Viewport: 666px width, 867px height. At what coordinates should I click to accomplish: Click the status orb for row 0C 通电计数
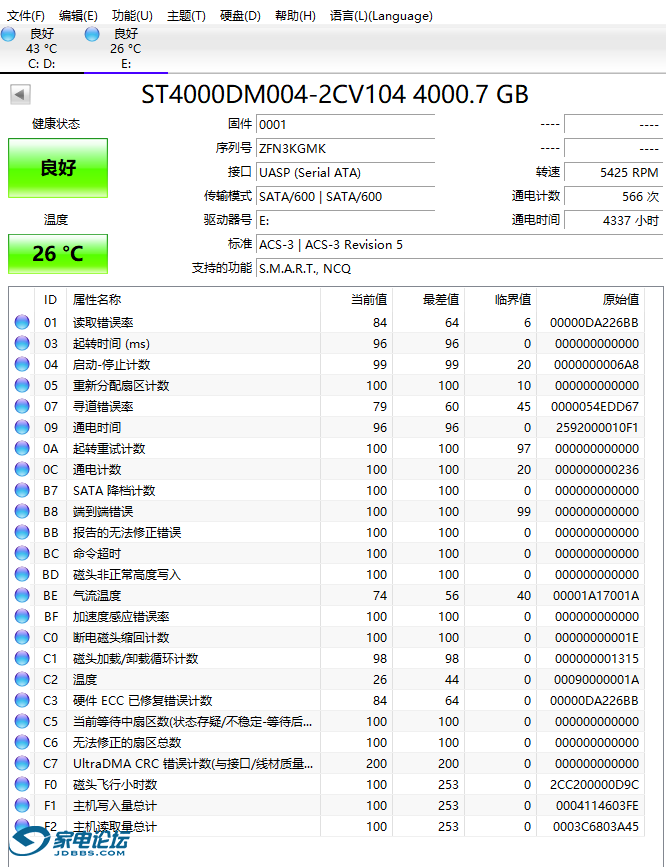22,469
